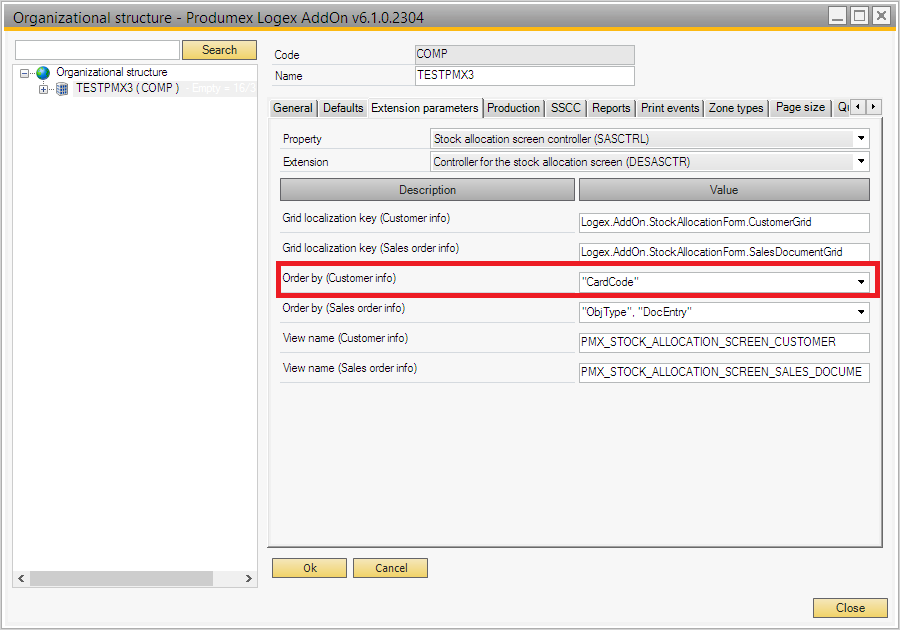
Task: Switch to the Defaults tab
Action: pyautogui.click(x=343, y=108)
